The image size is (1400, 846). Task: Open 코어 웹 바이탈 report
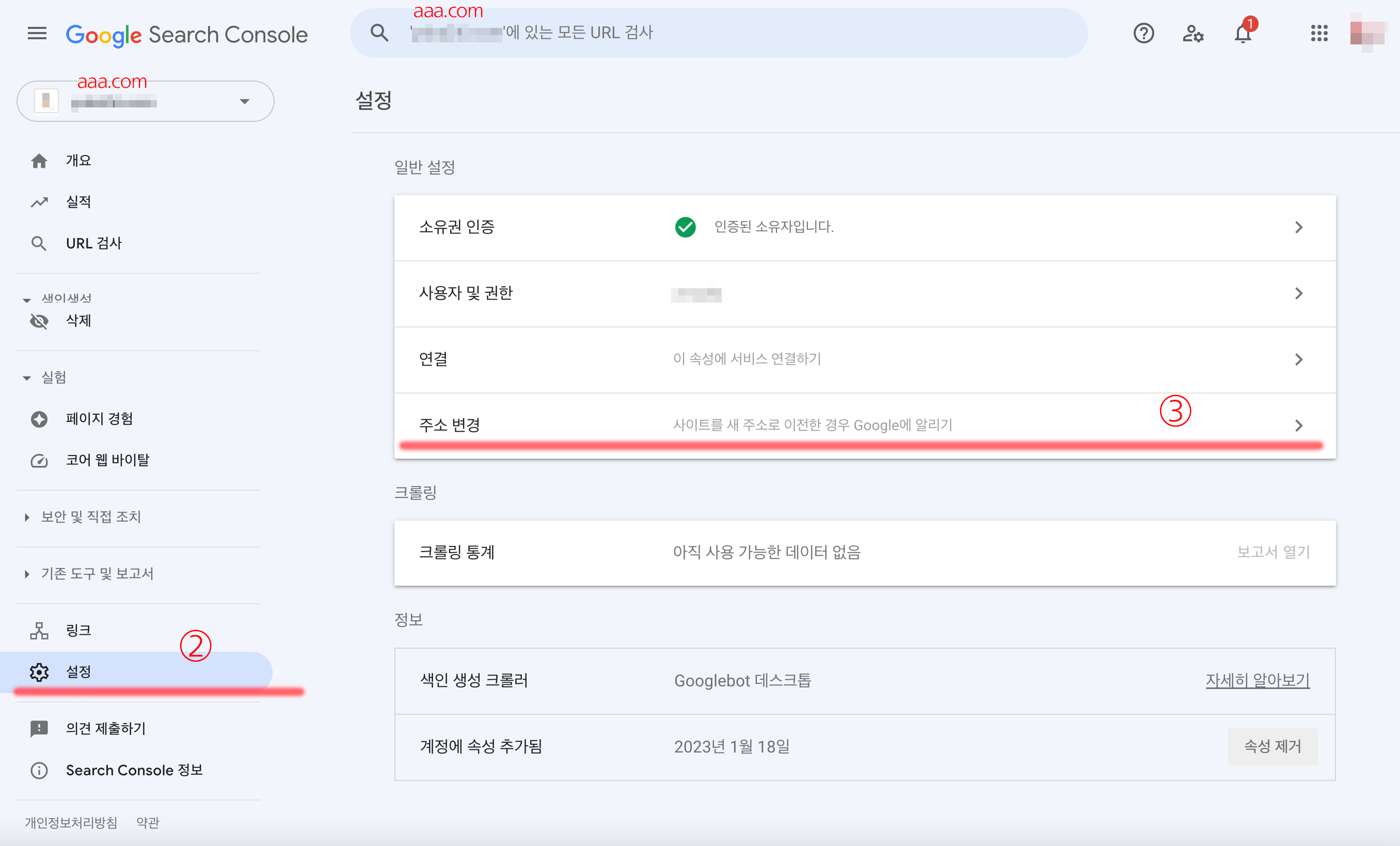107,460
